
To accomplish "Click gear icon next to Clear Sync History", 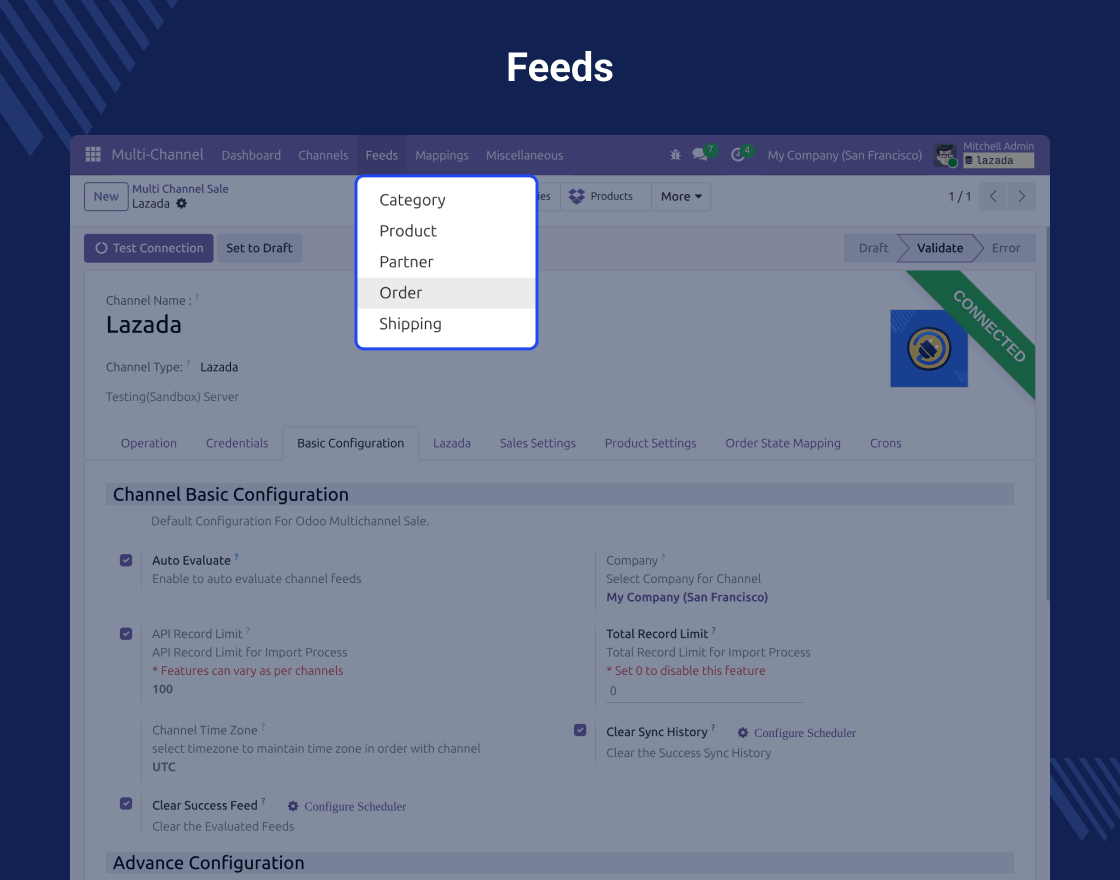I will (743, 733).
